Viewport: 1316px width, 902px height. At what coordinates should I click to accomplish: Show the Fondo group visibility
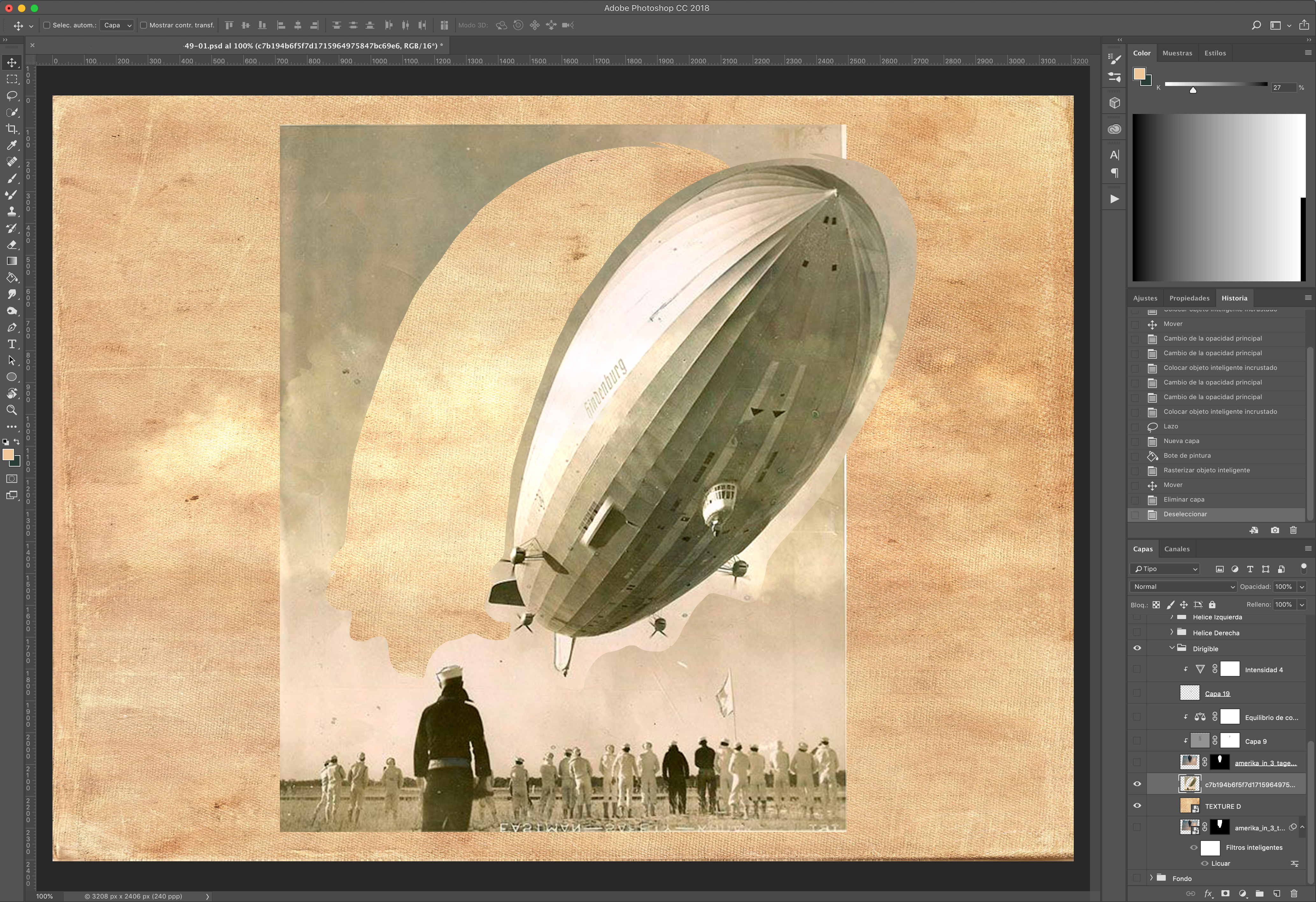pos(1137,878)
